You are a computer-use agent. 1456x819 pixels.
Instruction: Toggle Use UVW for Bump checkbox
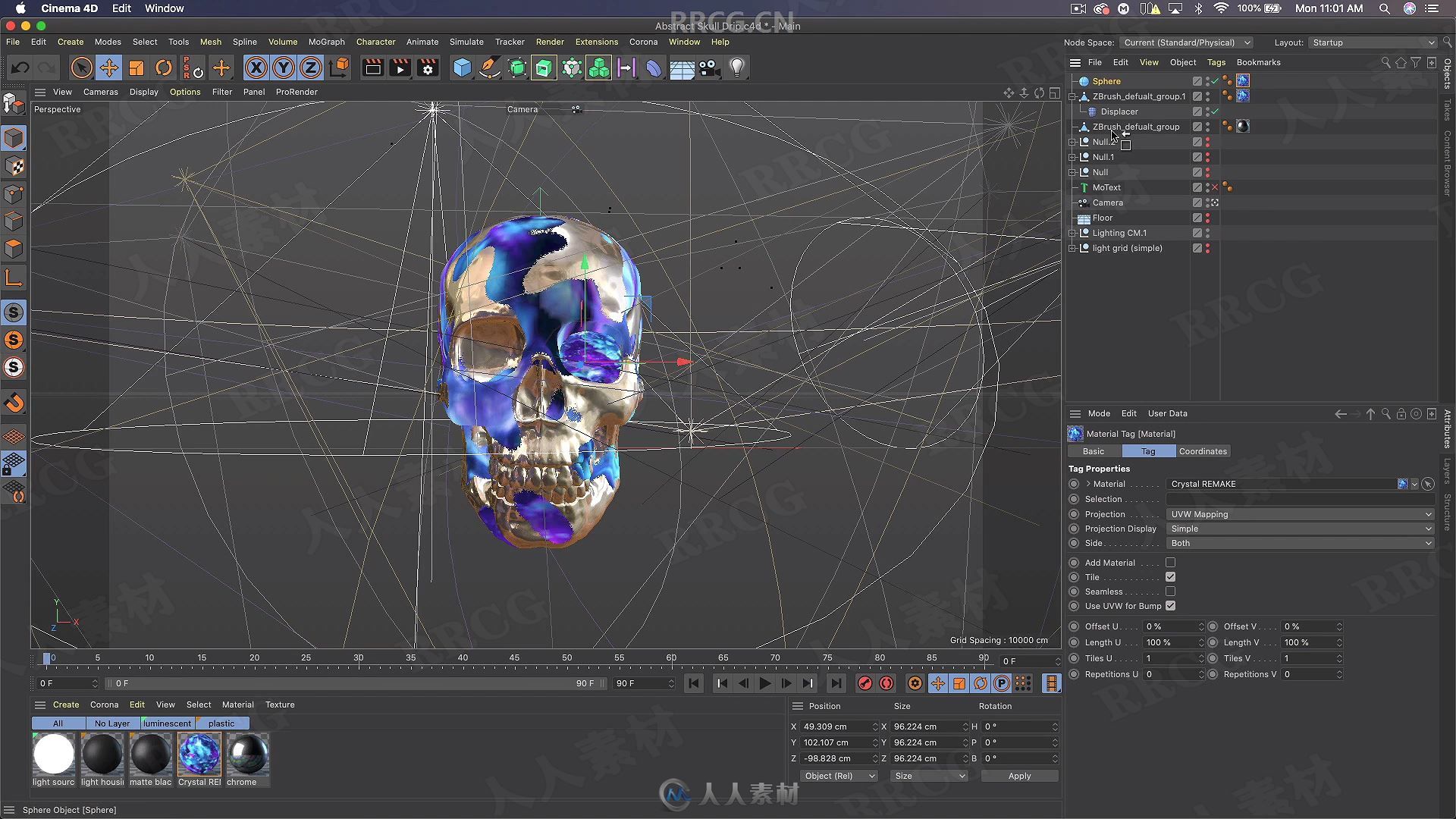point(1171,605)
